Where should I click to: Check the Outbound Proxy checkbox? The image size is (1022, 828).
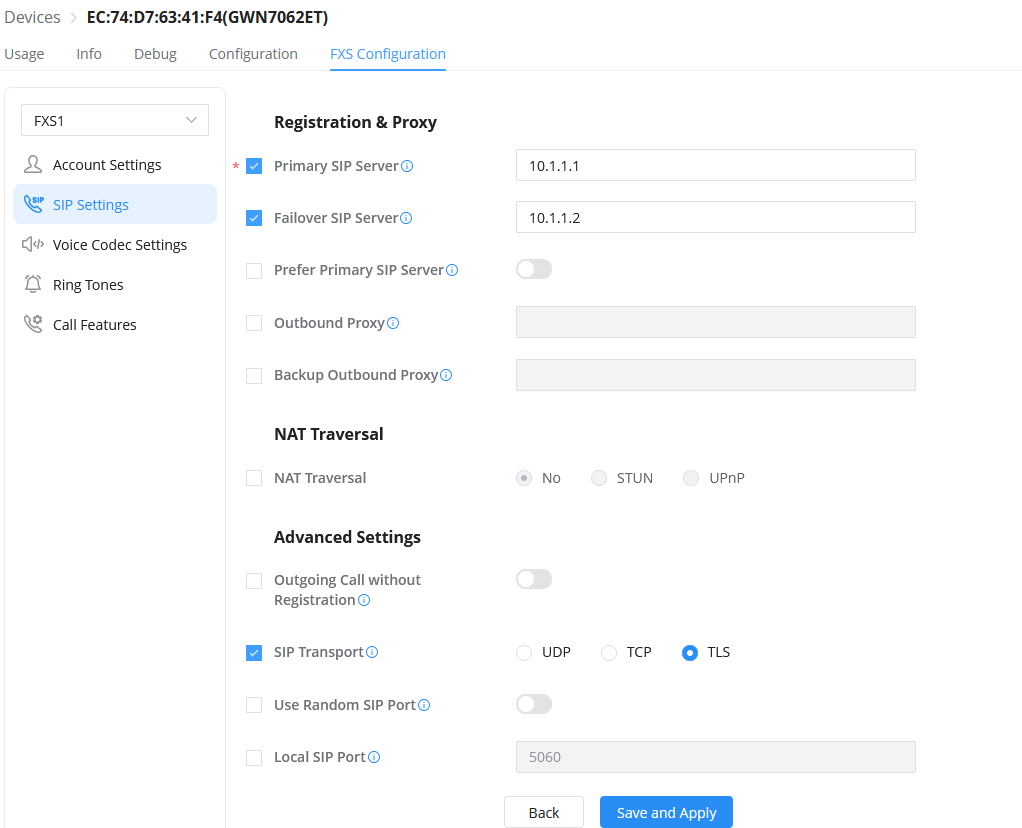click(254, 323)
